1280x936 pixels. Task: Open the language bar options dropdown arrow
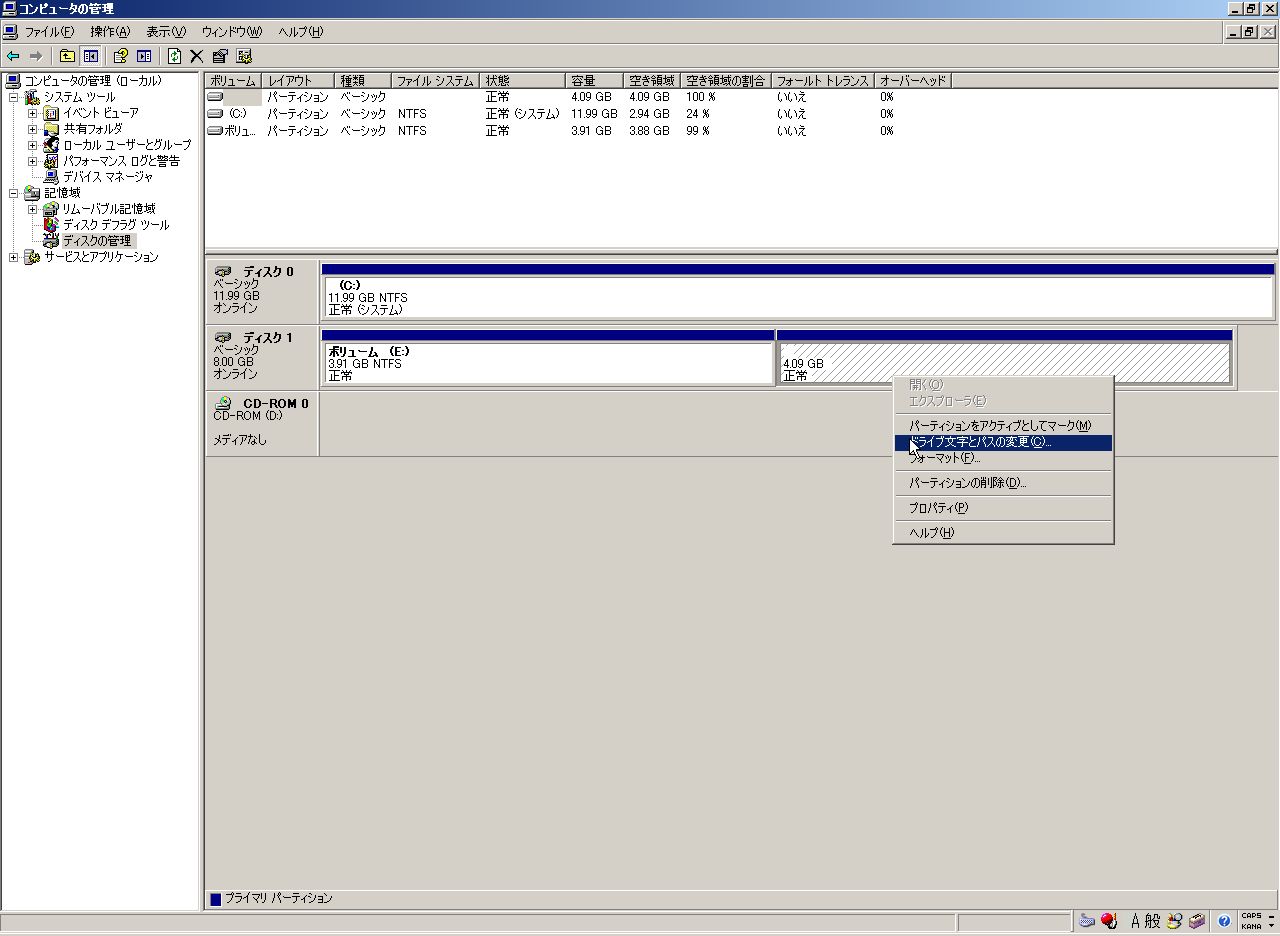(1271, 926)
